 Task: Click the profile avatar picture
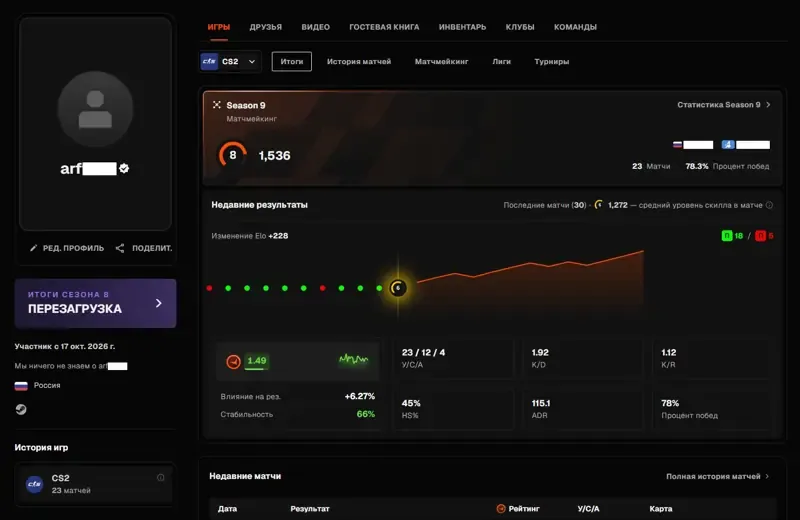click(x=95, y=109)
